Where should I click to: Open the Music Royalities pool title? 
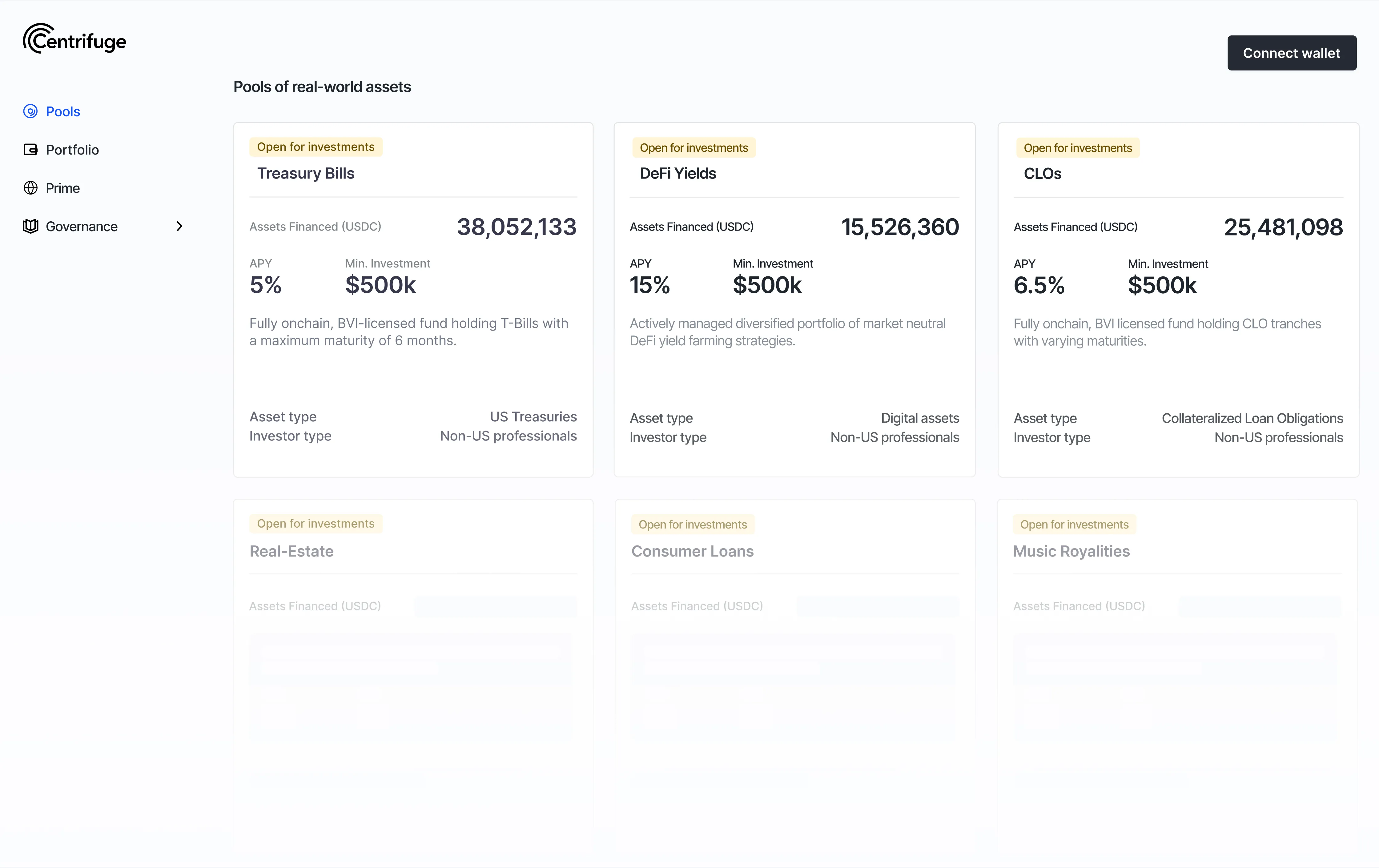[1071, 551]
